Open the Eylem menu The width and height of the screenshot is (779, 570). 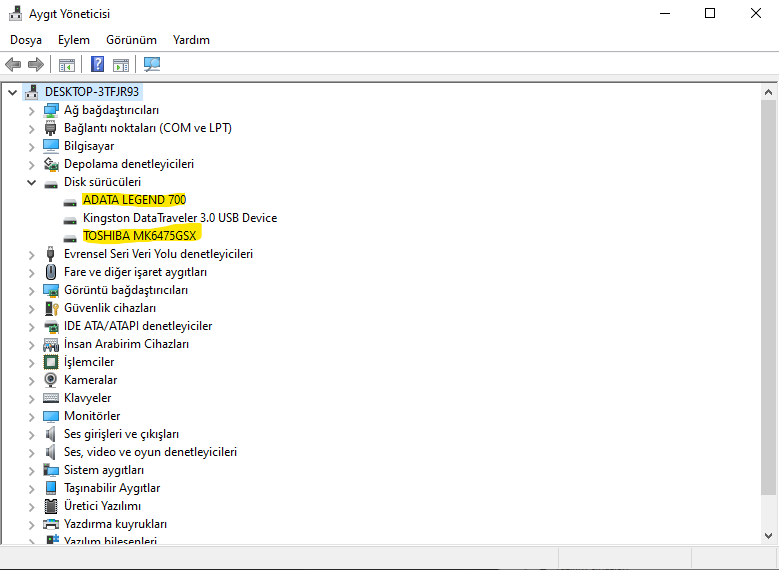point(74,40)
